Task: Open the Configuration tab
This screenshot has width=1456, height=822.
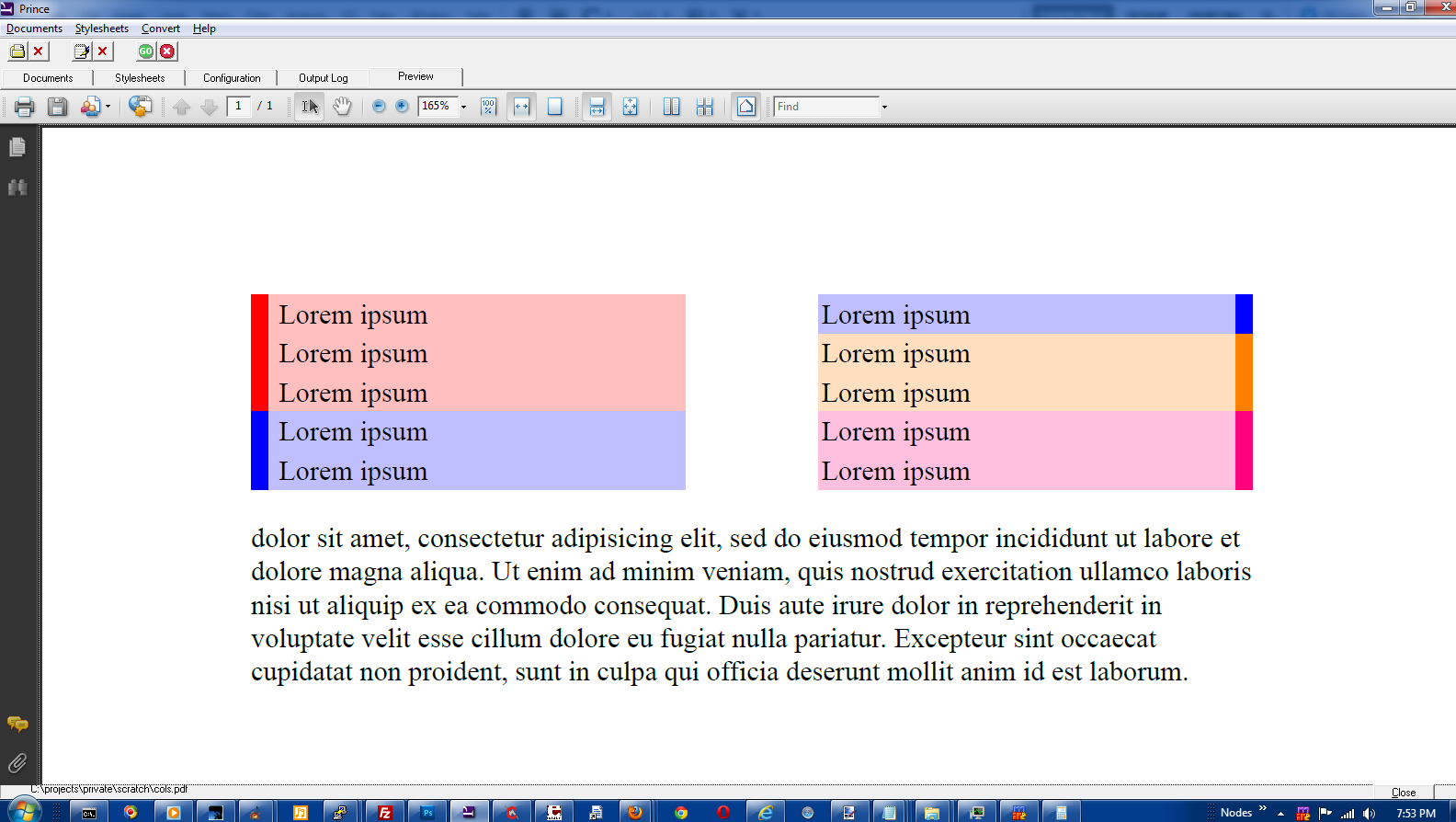Action: 232,78
